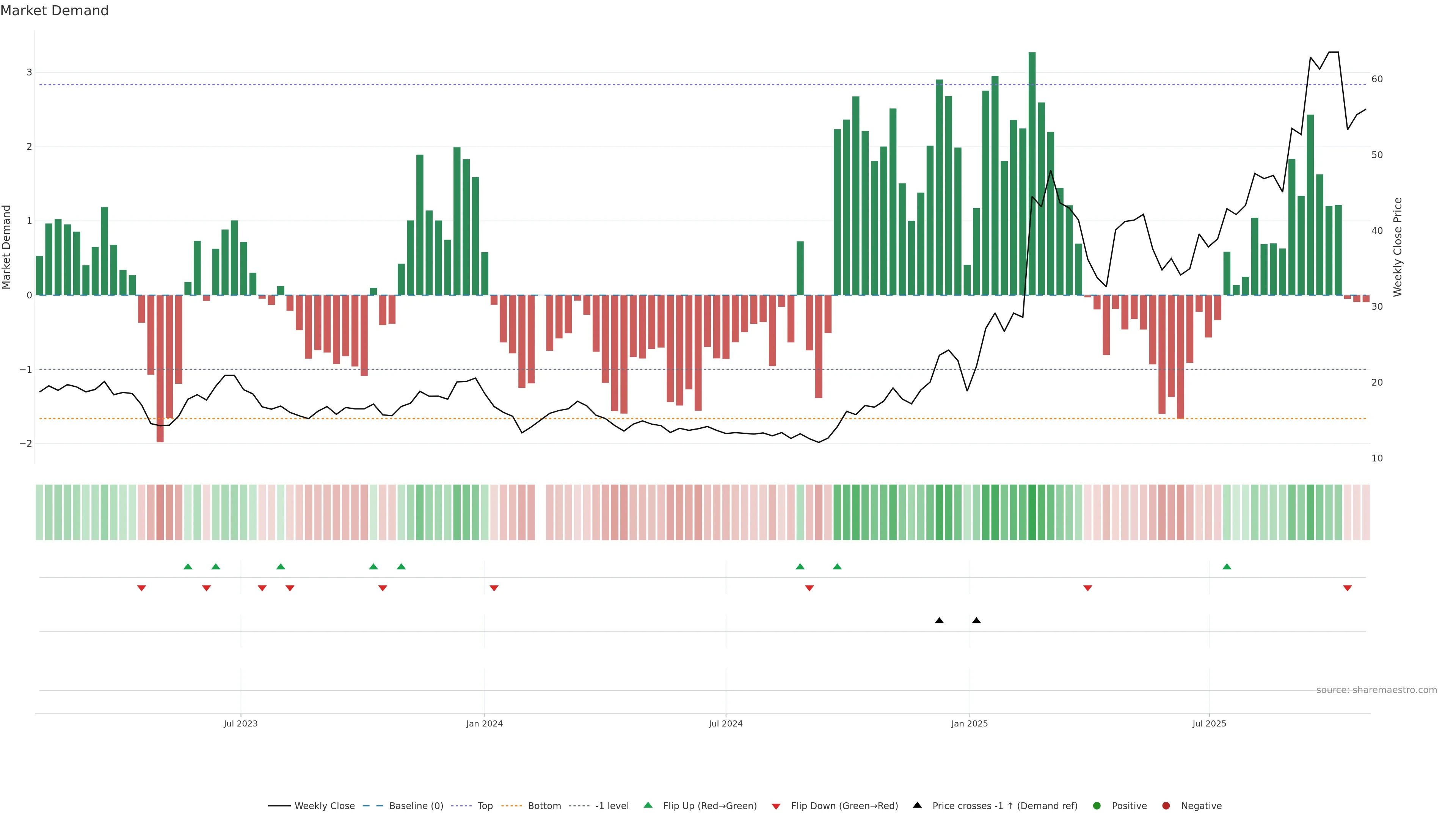Screen dimensions: 1456x819
Task: Toggle the -1 level legend entry
Action: click(612, 806)
